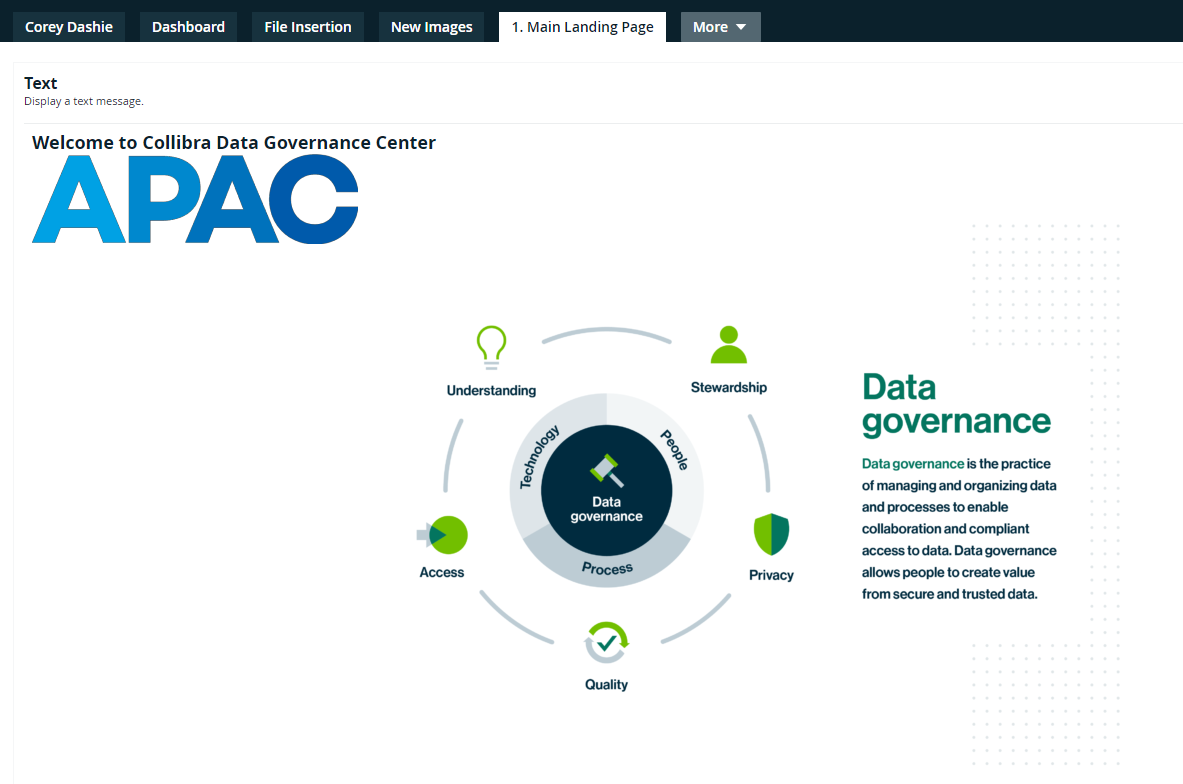
Task: Switch to the New Images tab
Action: click(x=432, y=27)
